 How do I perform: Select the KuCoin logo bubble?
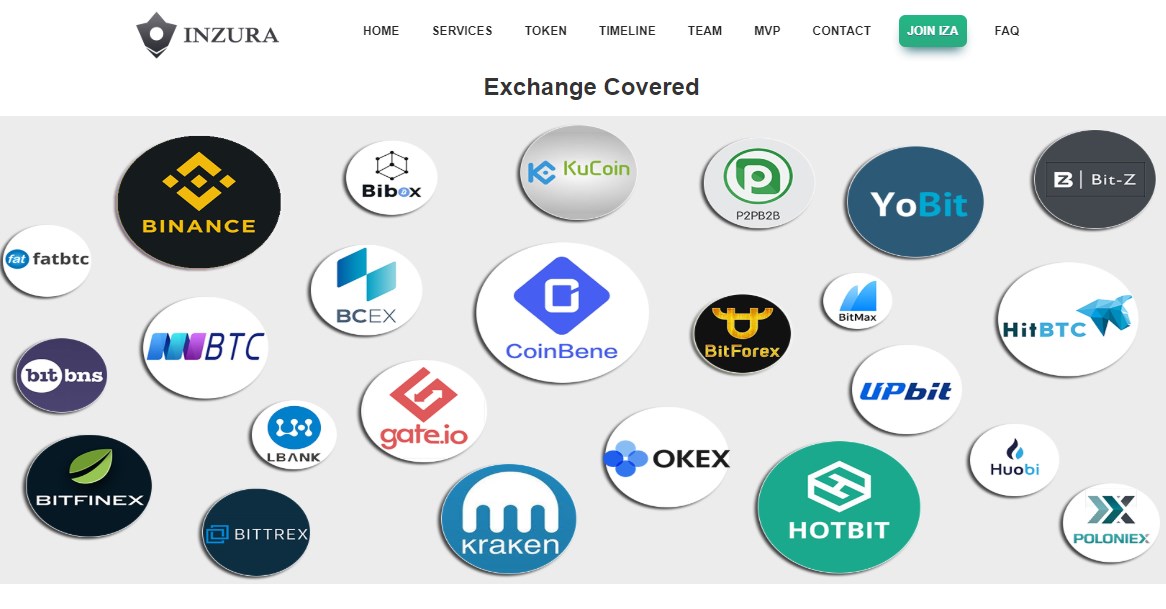[578, 173]
